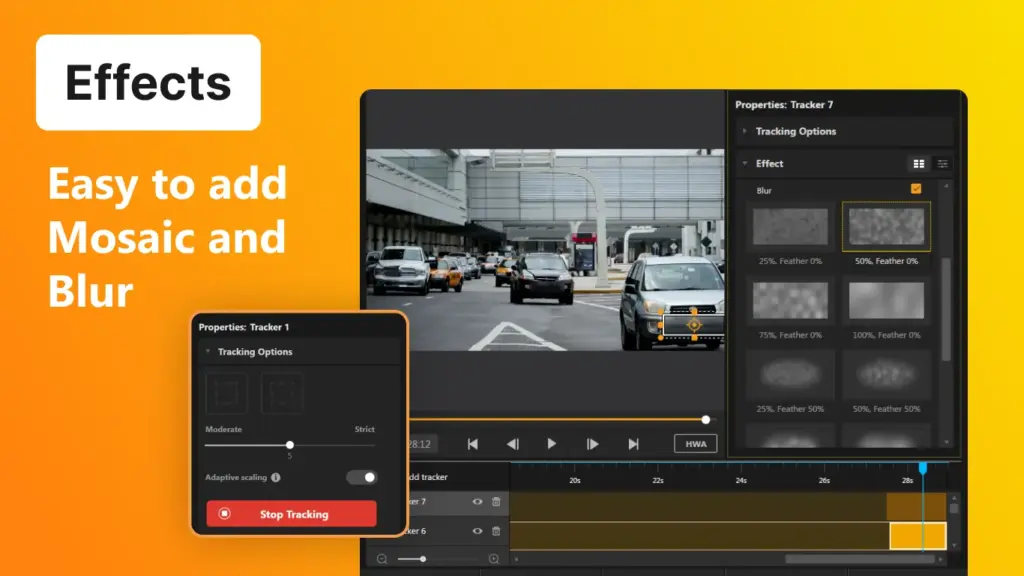Expand Tracking Options in the Tracker 7 properties
This screenshot has width=1024, height=576.
(x=744, y=131)
